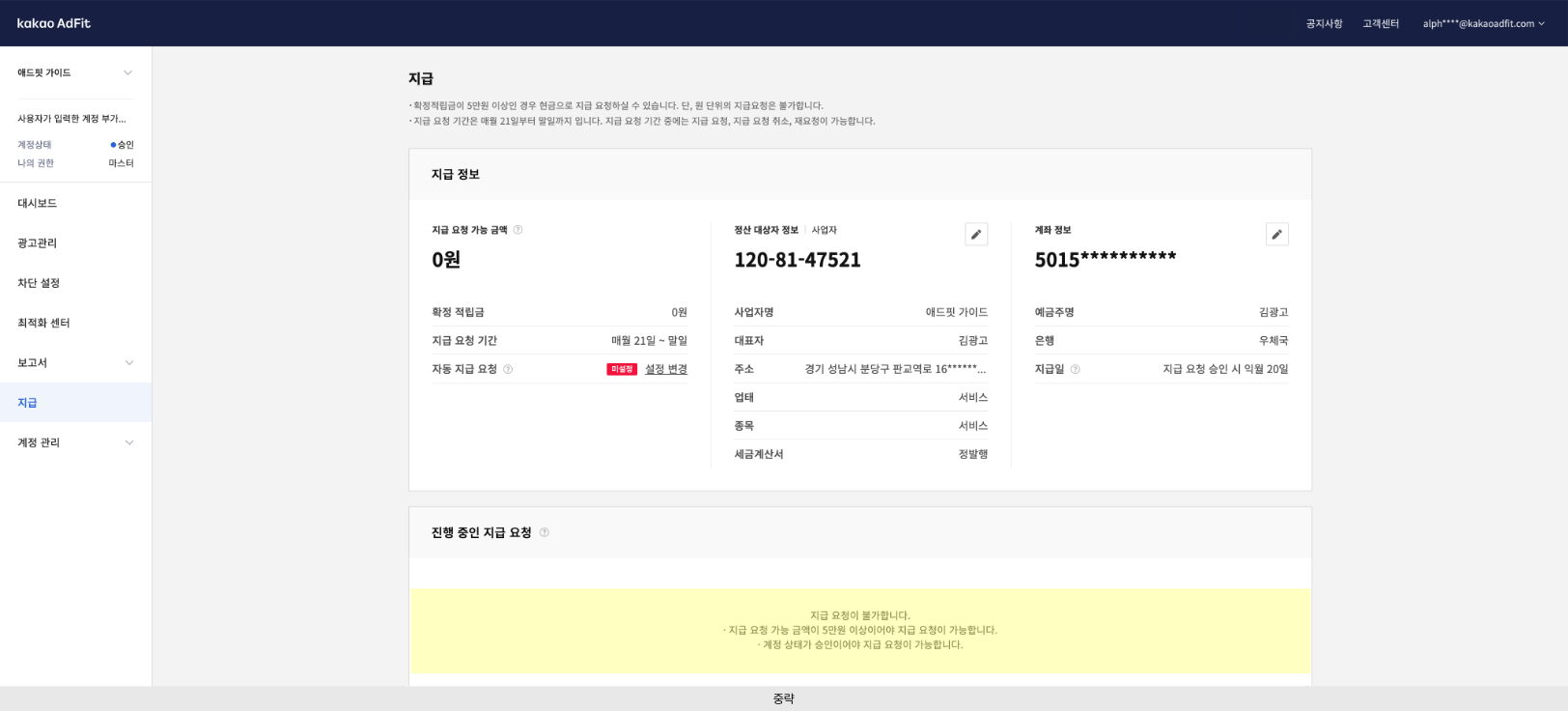Click the 설정 변경 link

pos(665,369)
